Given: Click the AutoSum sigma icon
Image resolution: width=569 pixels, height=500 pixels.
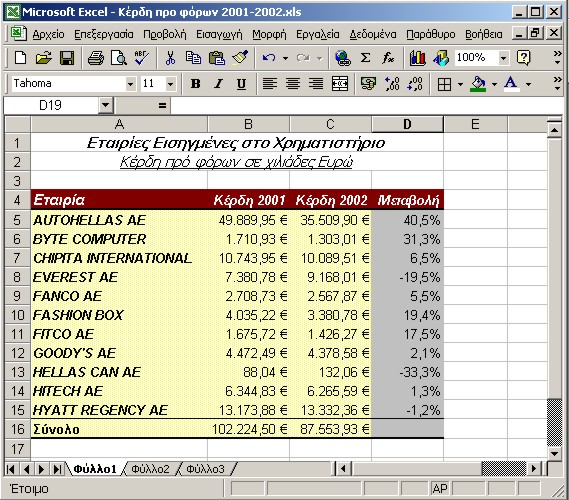Looking at the screenshot, I should coord(365,58).
